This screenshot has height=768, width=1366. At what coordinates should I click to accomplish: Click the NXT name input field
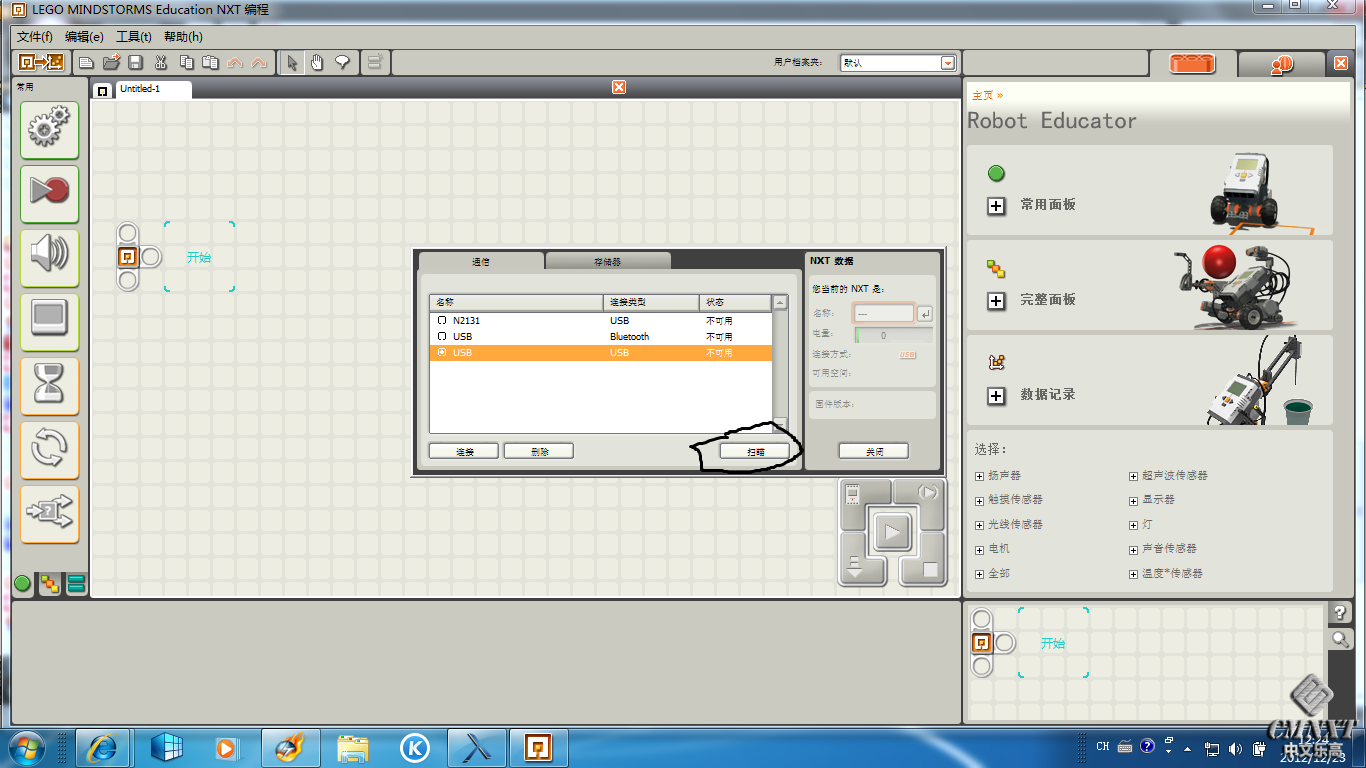tap(884, 314)
